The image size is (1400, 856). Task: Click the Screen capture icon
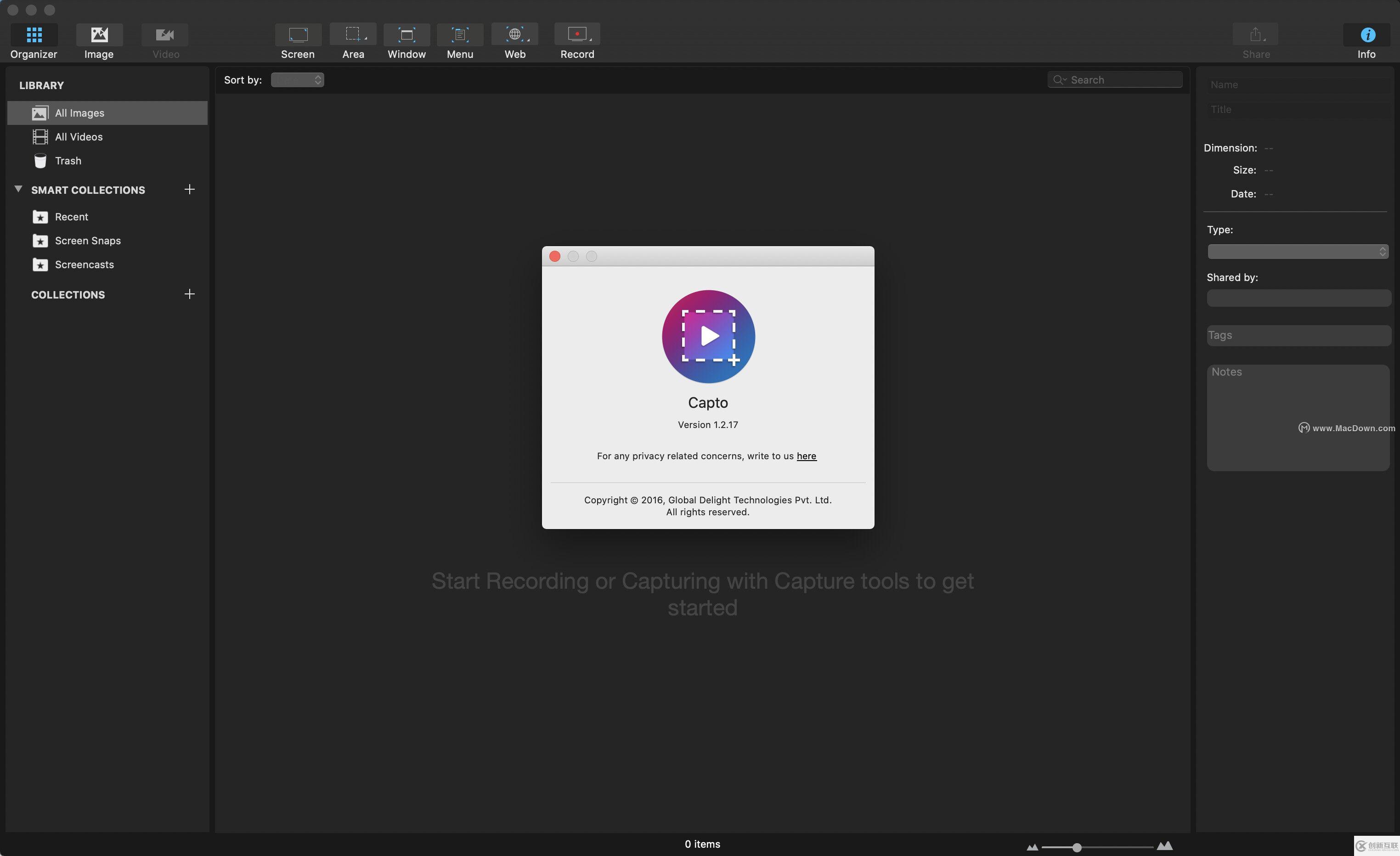point(298,34)
